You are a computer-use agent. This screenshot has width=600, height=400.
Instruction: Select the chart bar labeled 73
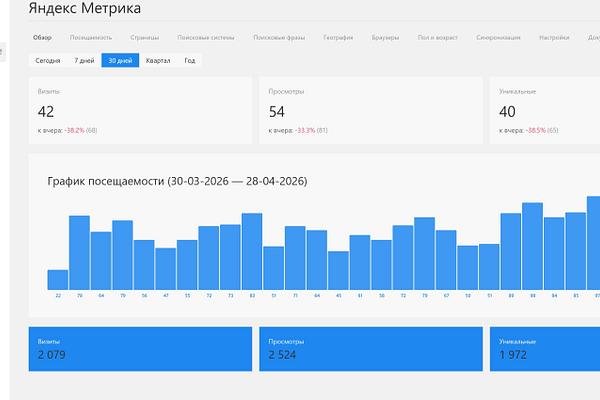point(230,257)
